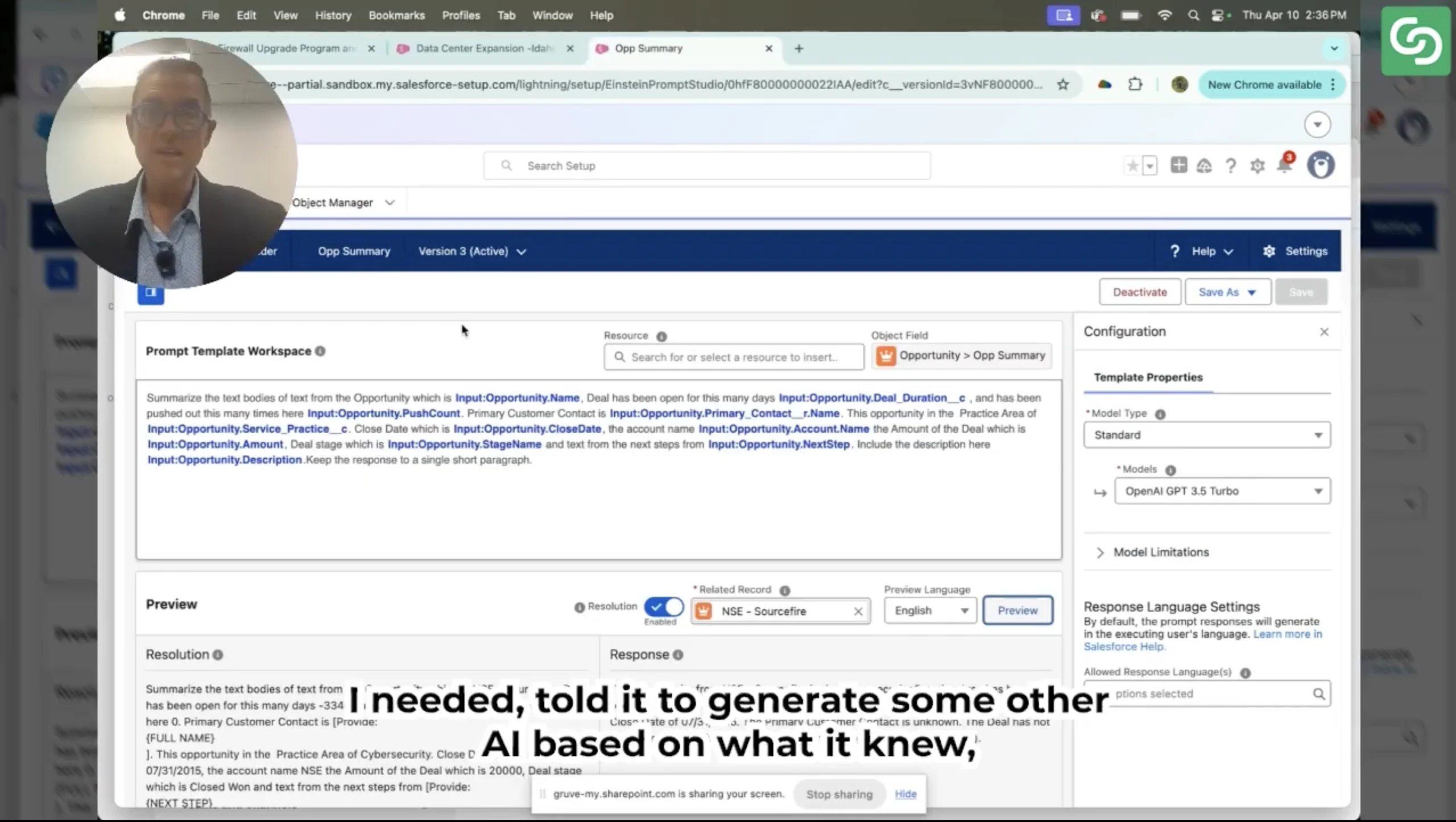Click the Stop sharing button
Image resolution: width=1456 pixels, height=822 pixels.
tap(839, 795)
